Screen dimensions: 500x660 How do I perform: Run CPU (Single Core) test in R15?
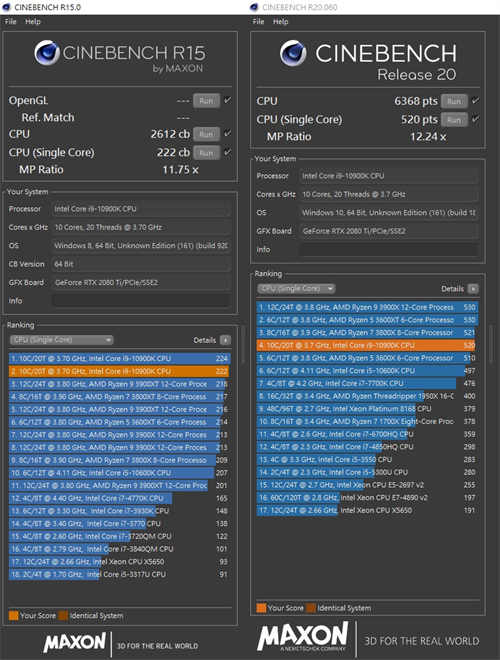click(x=206, y=152)
